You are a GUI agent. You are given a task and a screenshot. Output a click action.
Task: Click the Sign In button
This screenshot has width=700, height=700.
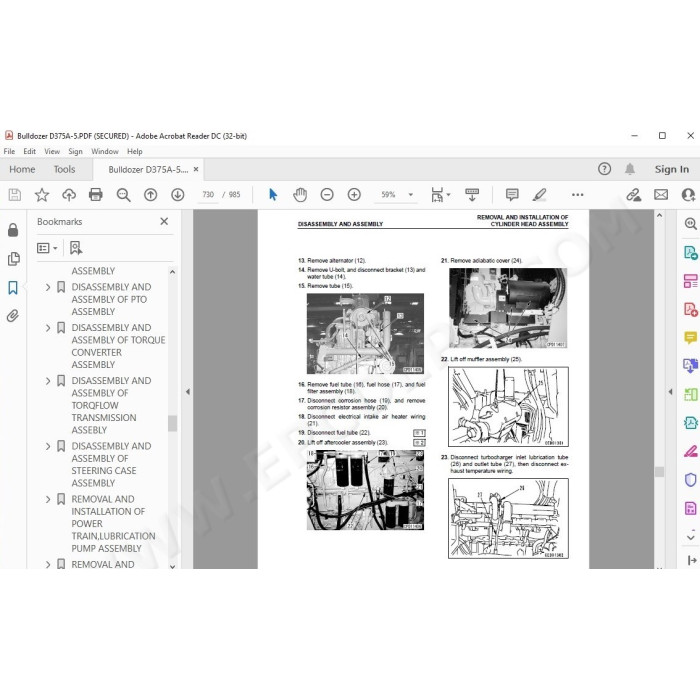coord(671,169)
